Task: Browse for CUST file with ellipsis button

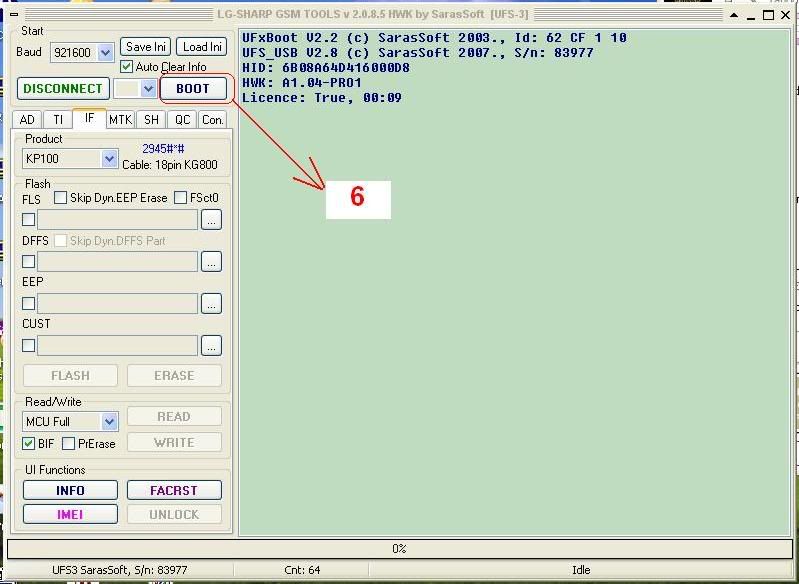Action: [211, 346]
